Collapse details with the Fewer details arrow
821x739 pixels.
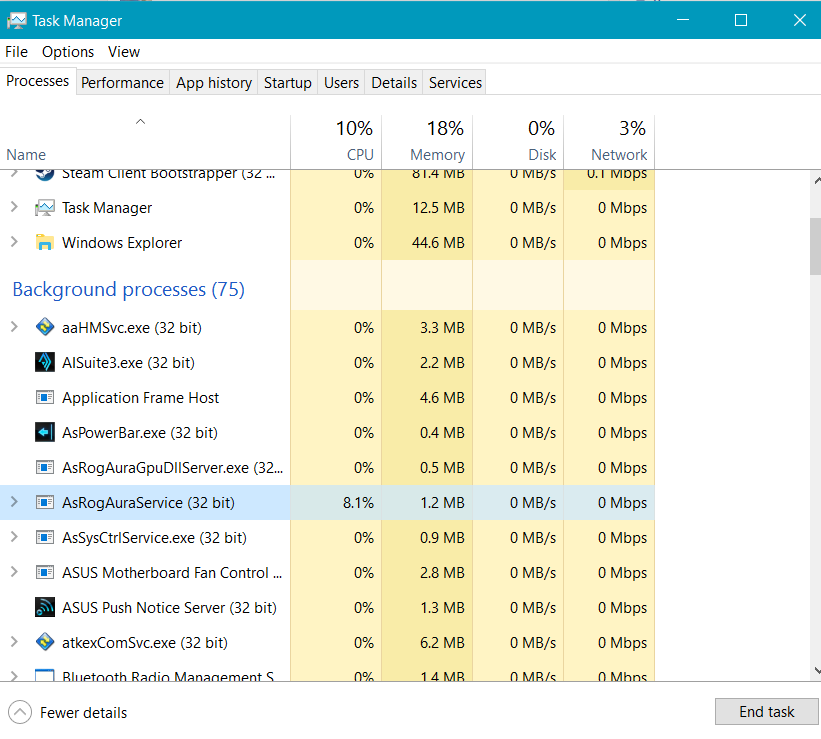coord(20,712)
